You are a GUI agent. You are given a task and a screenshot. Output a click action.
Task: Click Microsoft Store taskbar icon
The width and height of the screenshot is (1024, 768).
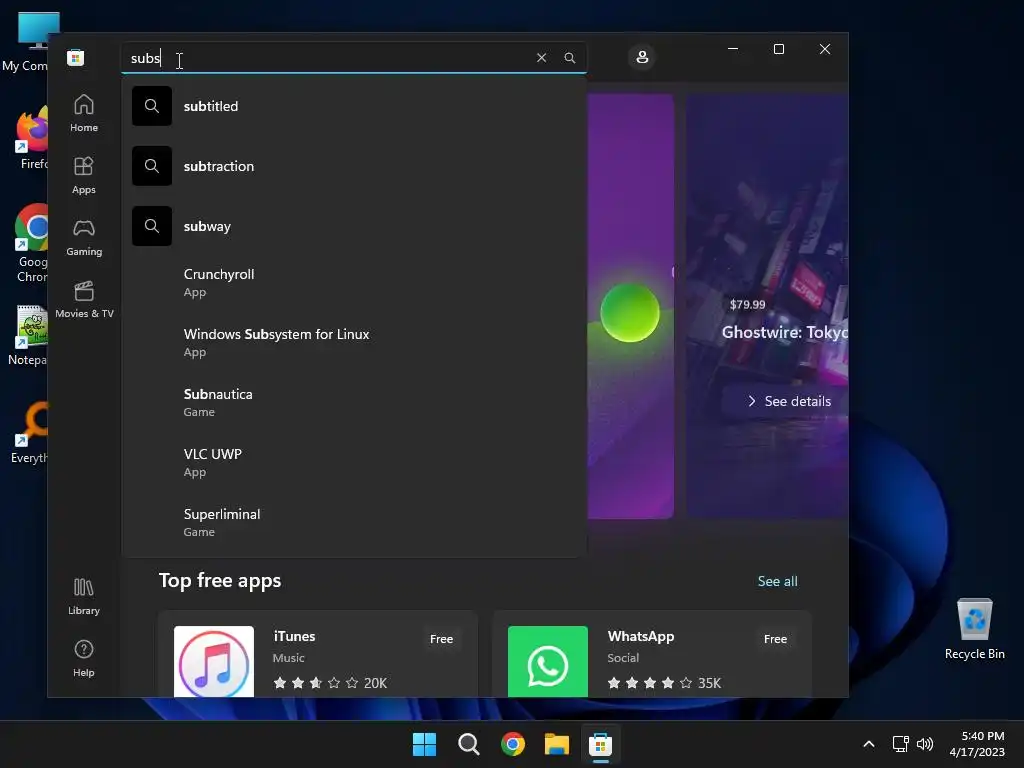pyautogui.click(x=600, y=744)
